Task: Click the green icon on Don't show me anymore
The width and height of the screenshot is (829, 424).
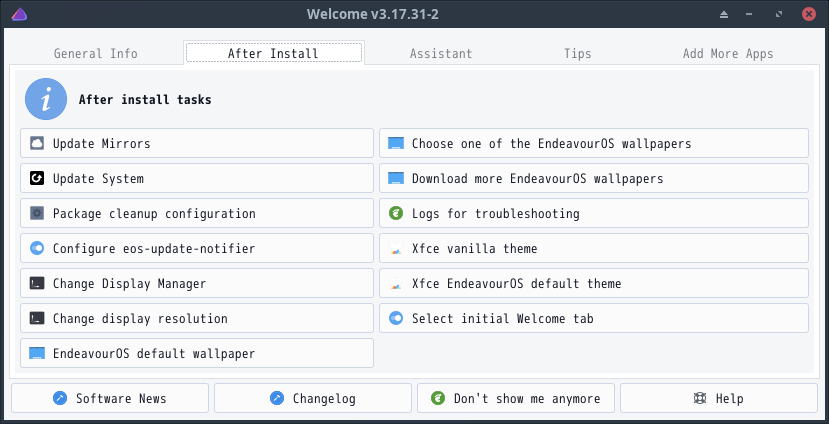Action: click(438, 398)
